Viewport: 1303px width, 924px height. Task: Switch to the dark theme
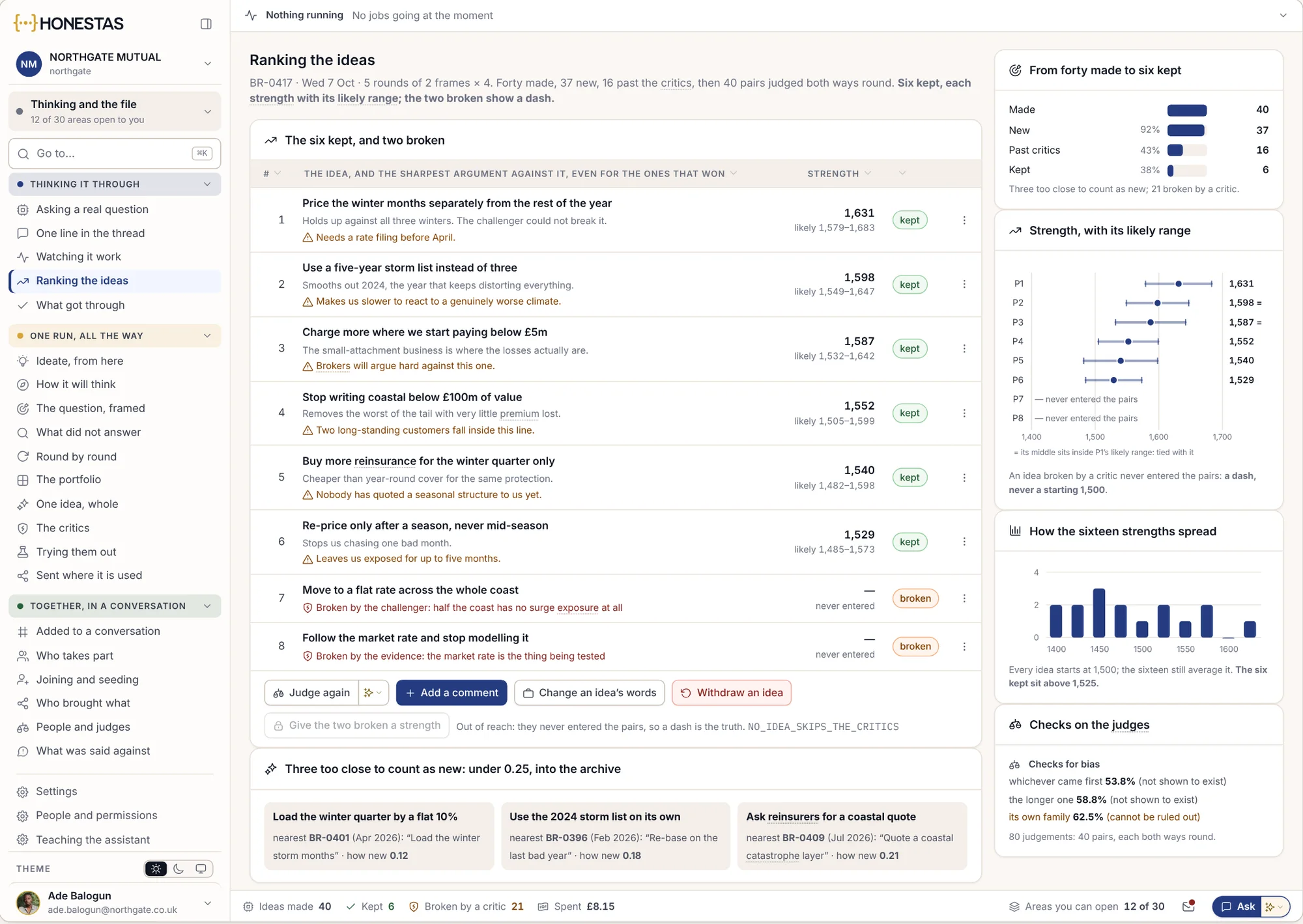coord(179,869)
